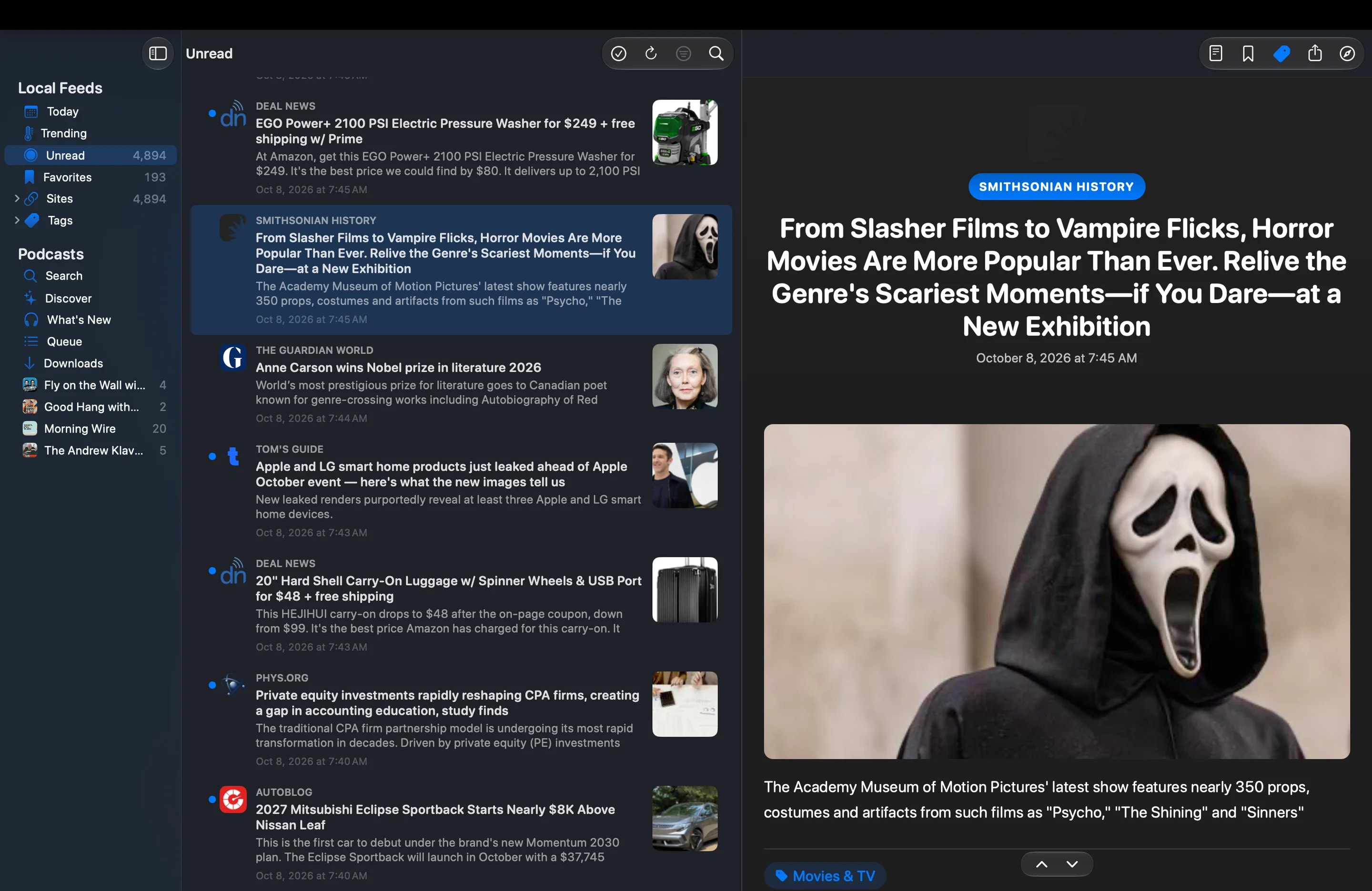Select The Andrew Klav... podcast
Viewport: 1372px width, 891px height.
[91, 450]
